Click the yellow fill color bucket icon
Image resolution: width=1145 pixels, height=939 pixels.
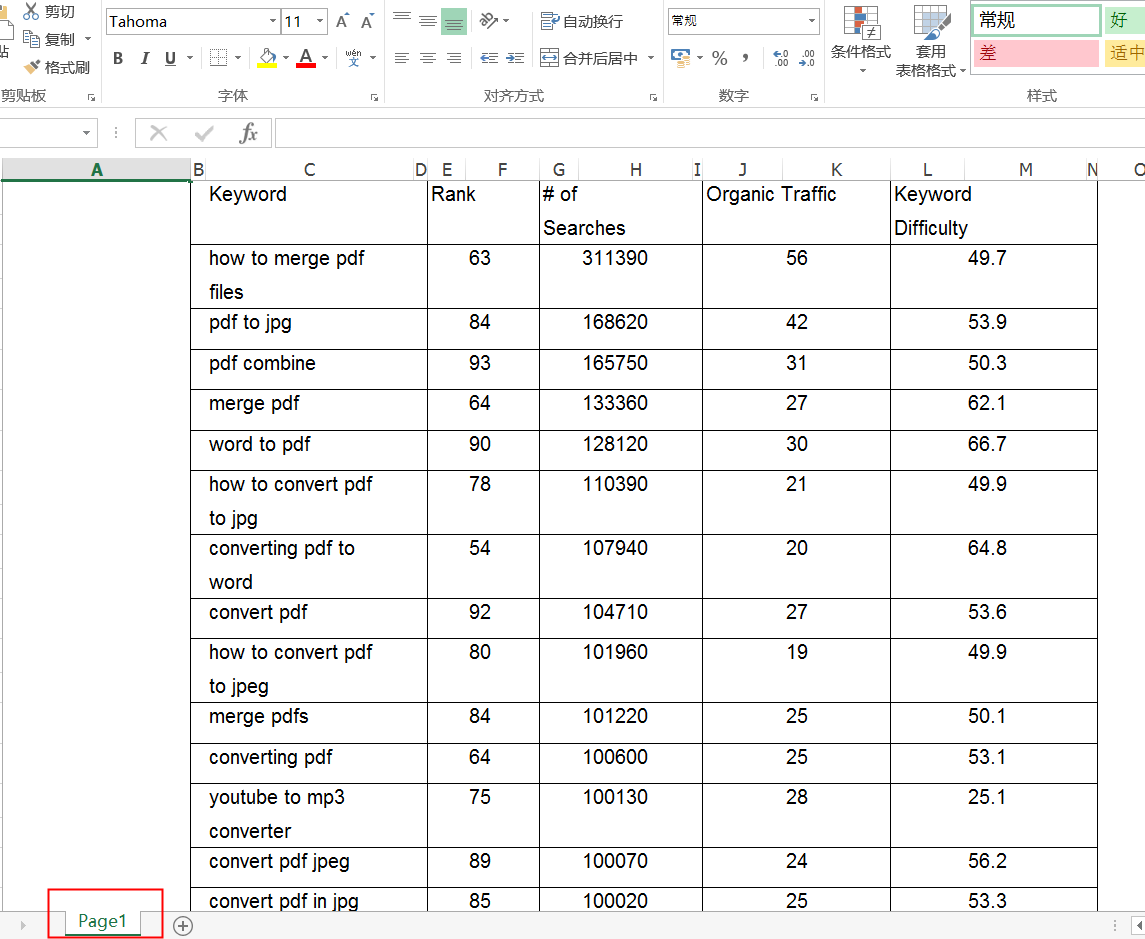(x=266, y=58)
